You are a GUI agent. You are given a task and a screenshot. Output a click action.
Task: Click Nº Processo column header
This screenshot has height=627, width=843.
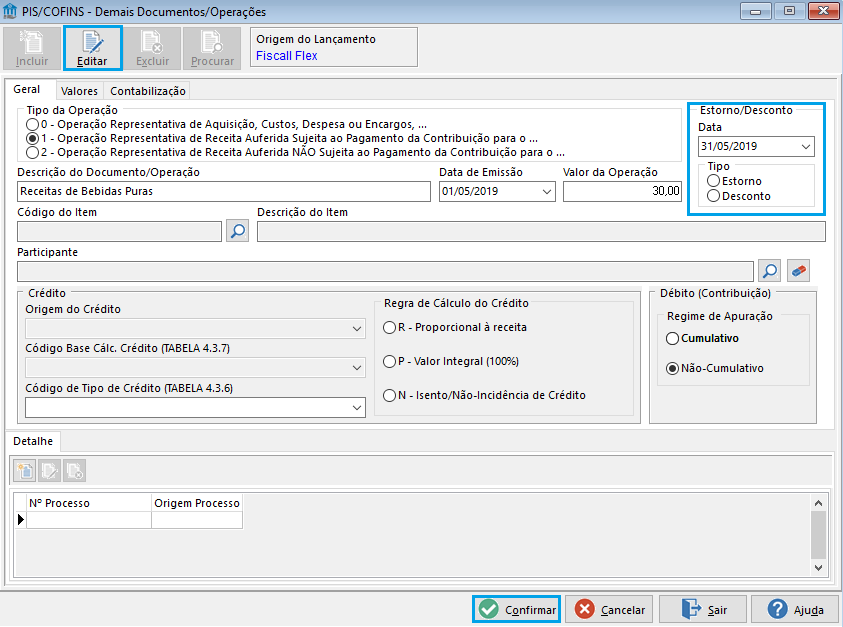(89, 503)
